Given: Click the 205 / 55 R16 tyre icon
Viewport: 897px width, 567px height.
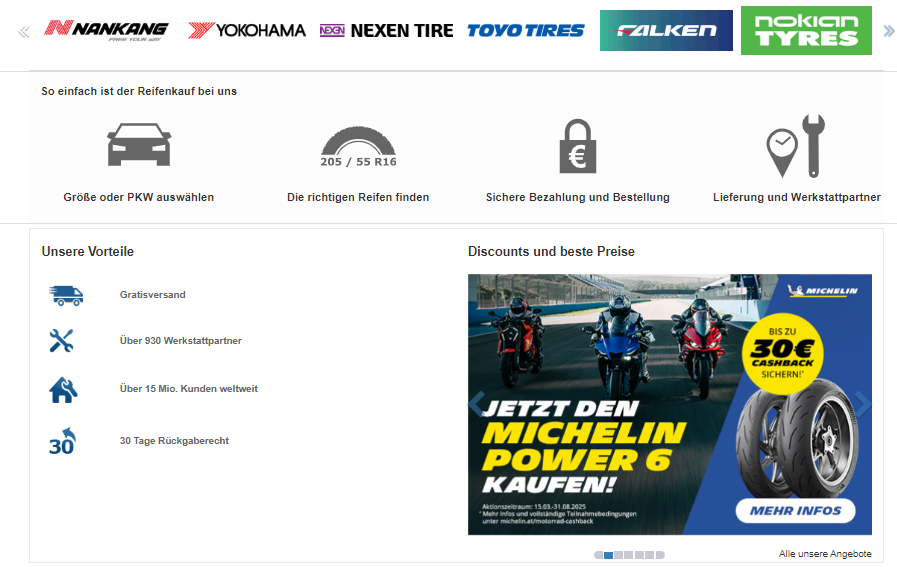Looking at the screenshot, I should click(358, 147).
